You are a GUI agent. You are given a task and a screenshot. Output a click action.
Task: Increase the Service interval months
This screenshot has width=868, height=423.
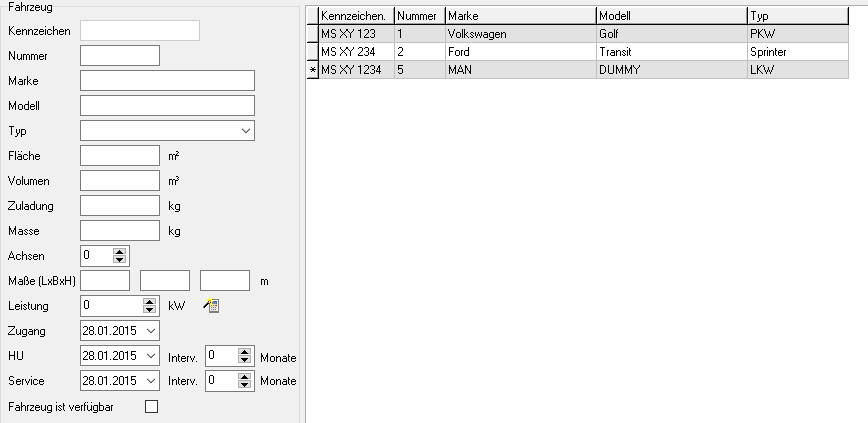[x=245, y=376]
